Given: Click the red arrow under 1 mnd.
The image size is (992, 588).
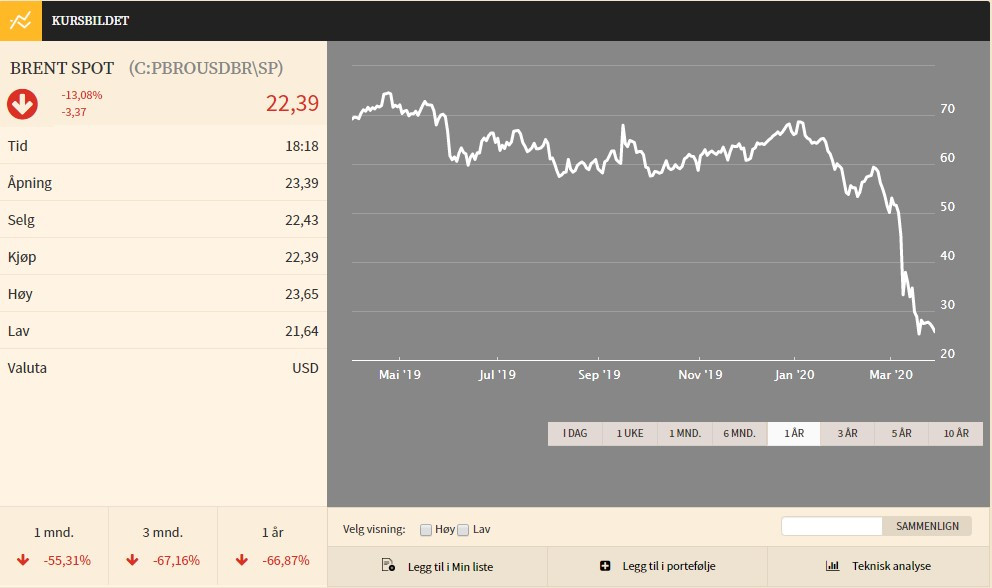Looking at the screenshot, I should click(22, 560).
